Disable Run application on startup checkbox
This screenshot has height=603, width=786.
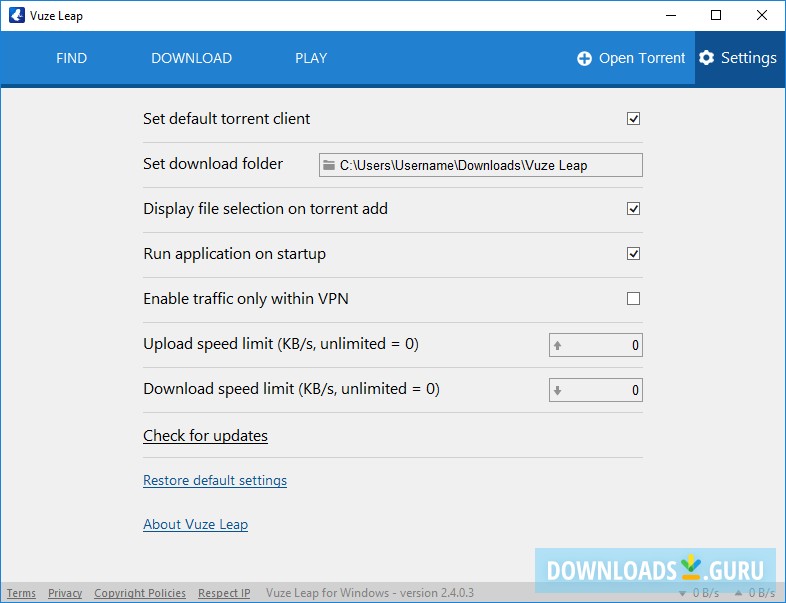tap(633, 254)
